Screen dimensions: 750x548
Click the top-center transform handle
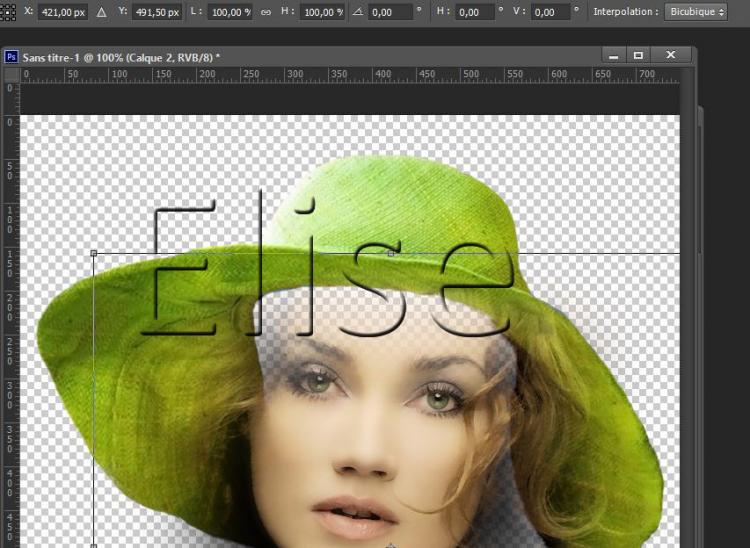click(390, 253)
